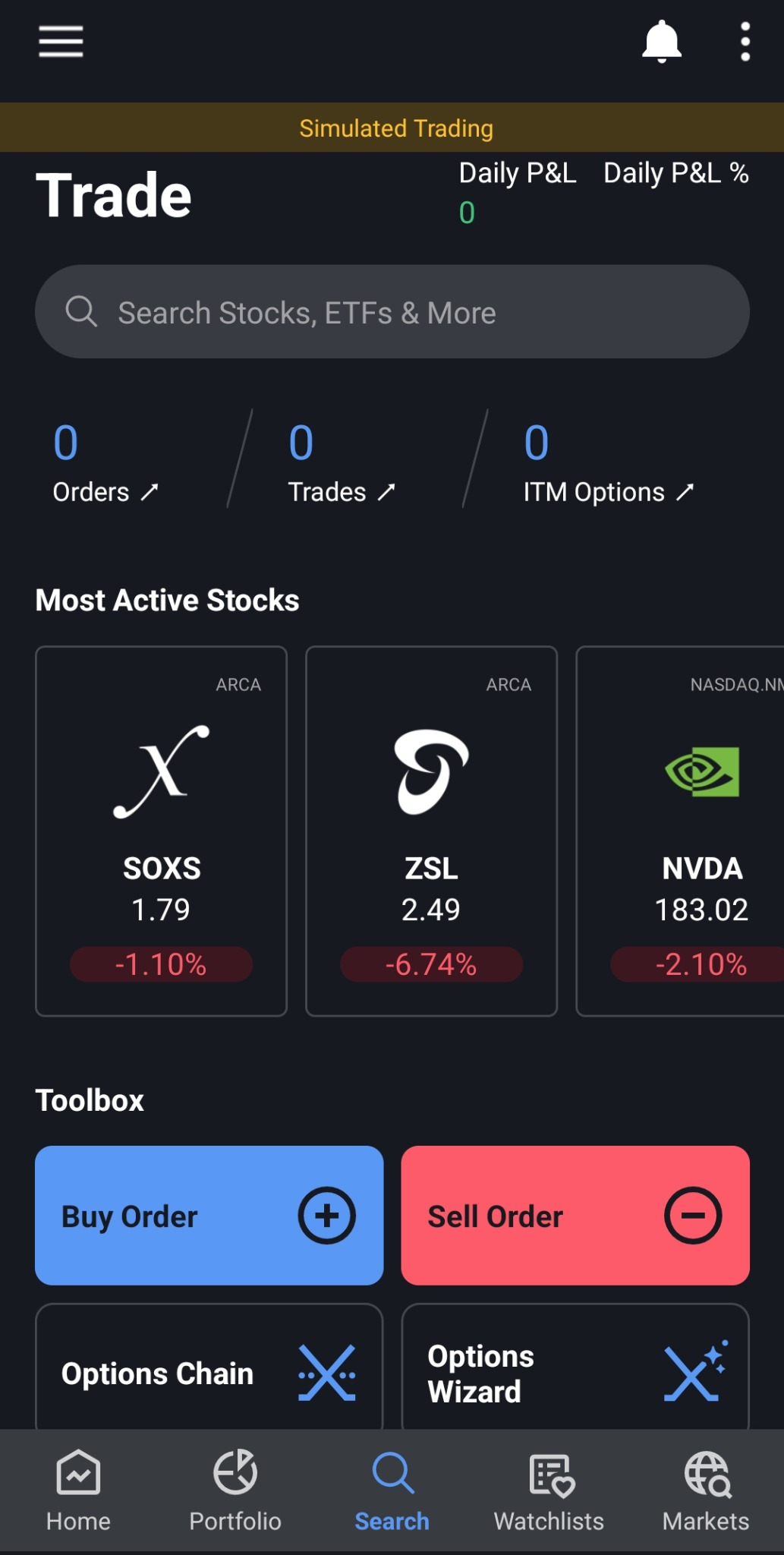Create a new Buy Order

pos(209,1216)
